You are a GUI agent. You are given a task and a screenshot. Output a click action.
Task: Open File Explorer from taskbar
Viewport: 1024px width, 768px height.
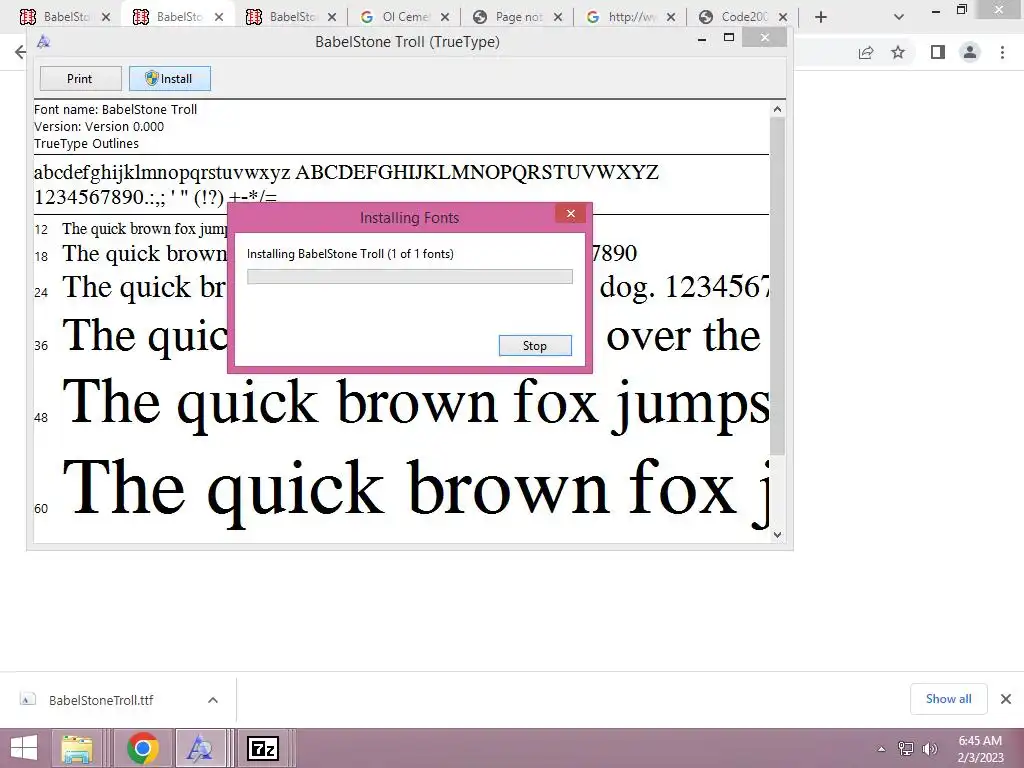[76, 748]
